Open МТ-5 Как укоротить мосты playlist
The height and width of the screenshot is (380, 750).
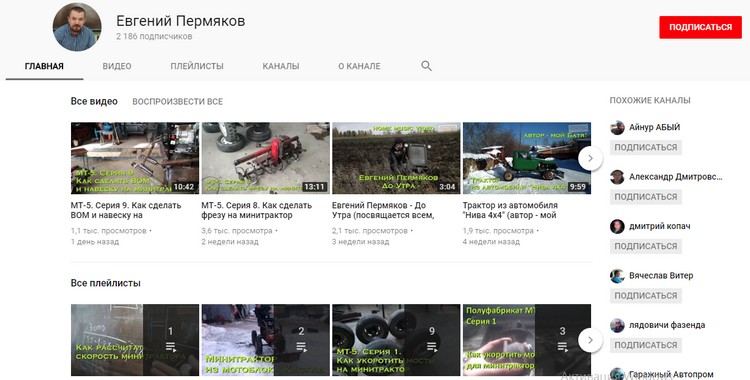click(x=396, y=340)
